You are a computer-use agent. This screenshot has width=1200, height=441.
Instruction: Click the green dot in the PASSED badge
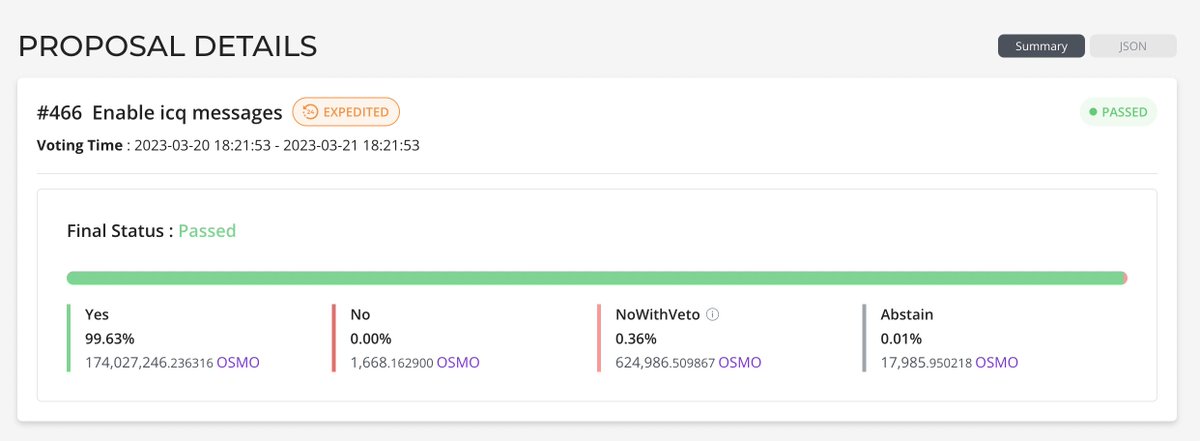click(1093, 112)
